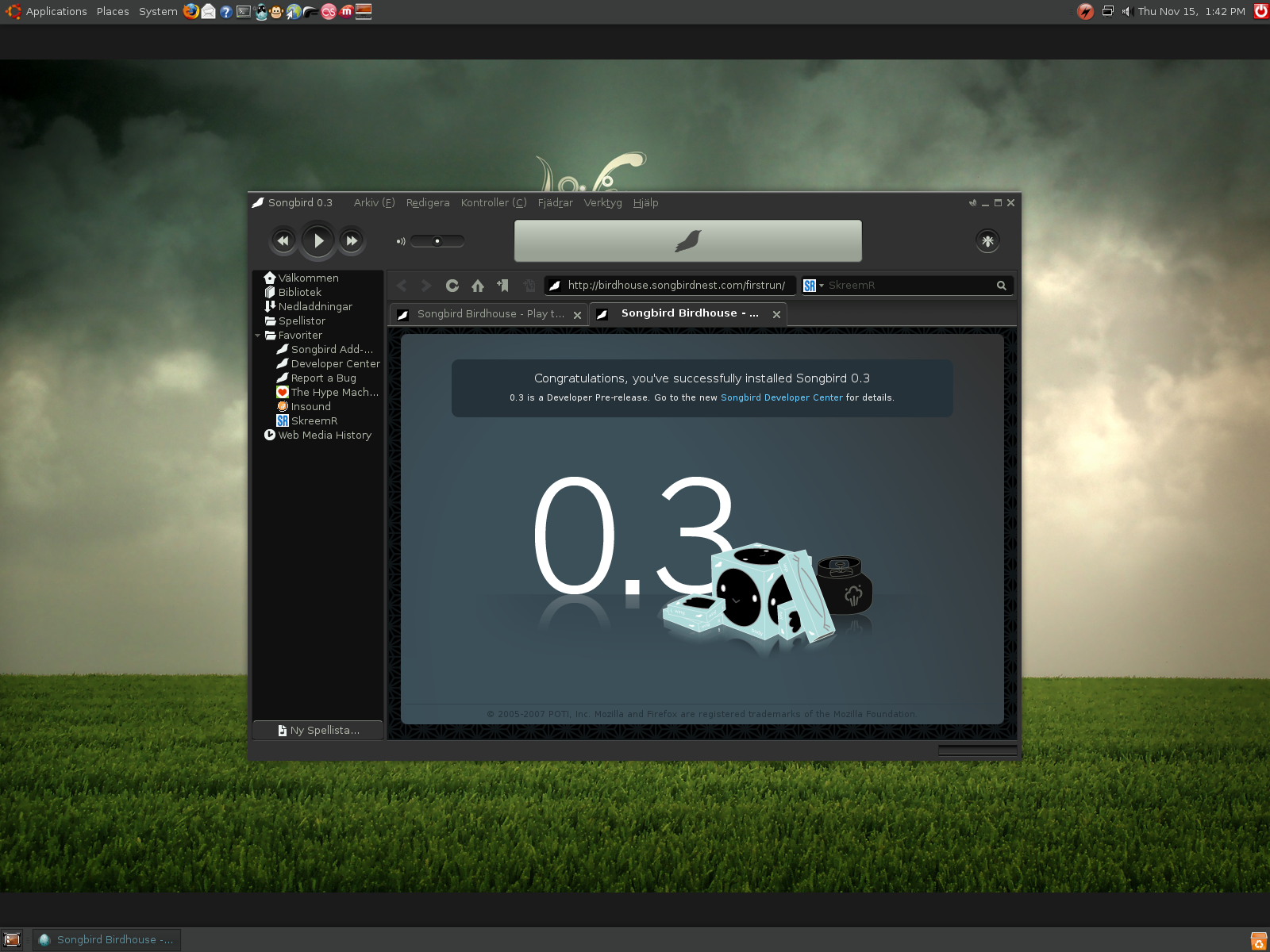This screenshot has height=952, width=1270.
Task: Skip to the previous track
Action: pos(283,241)
